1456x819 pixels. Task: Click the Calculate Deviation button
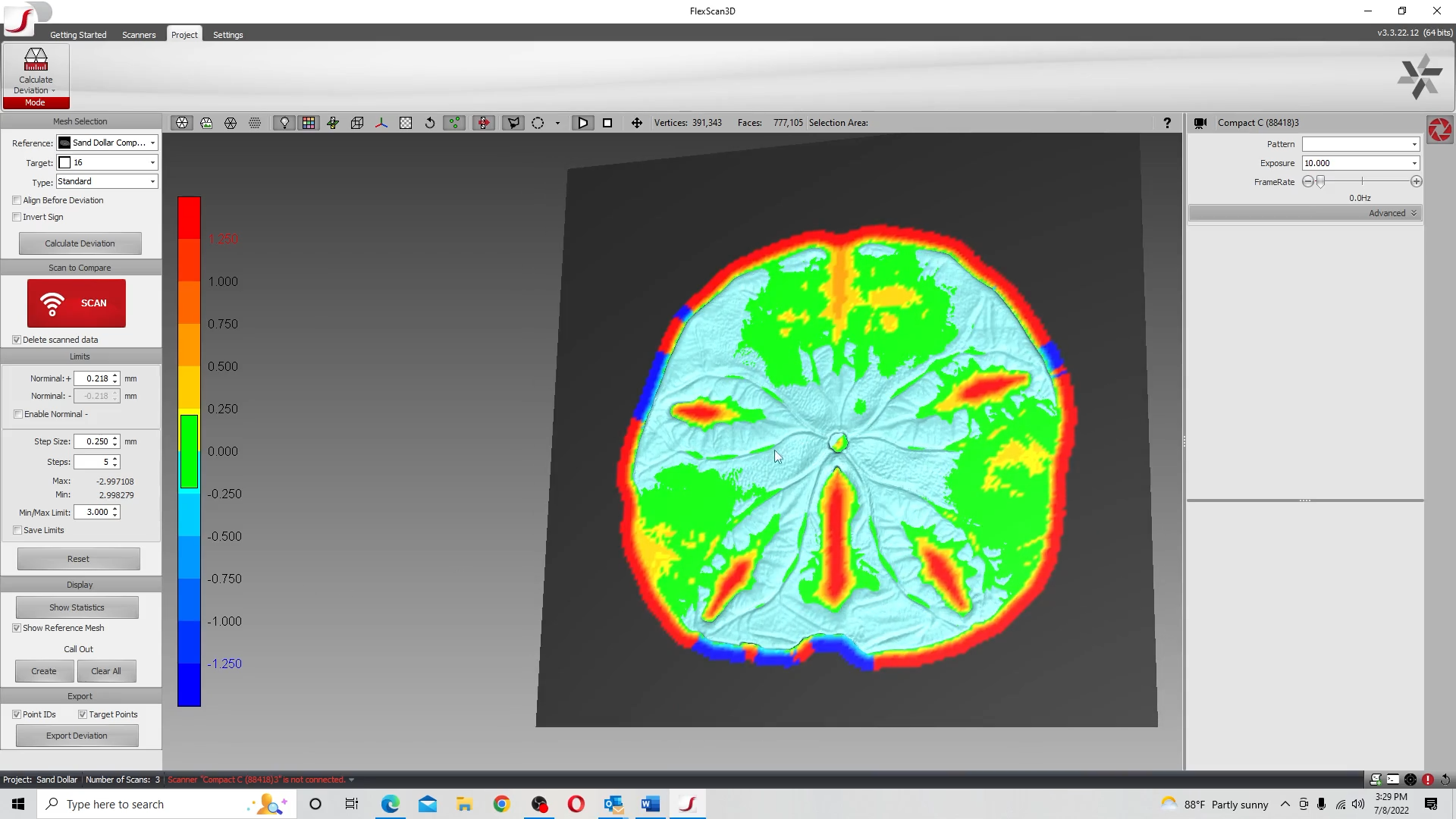click(80, 243)
